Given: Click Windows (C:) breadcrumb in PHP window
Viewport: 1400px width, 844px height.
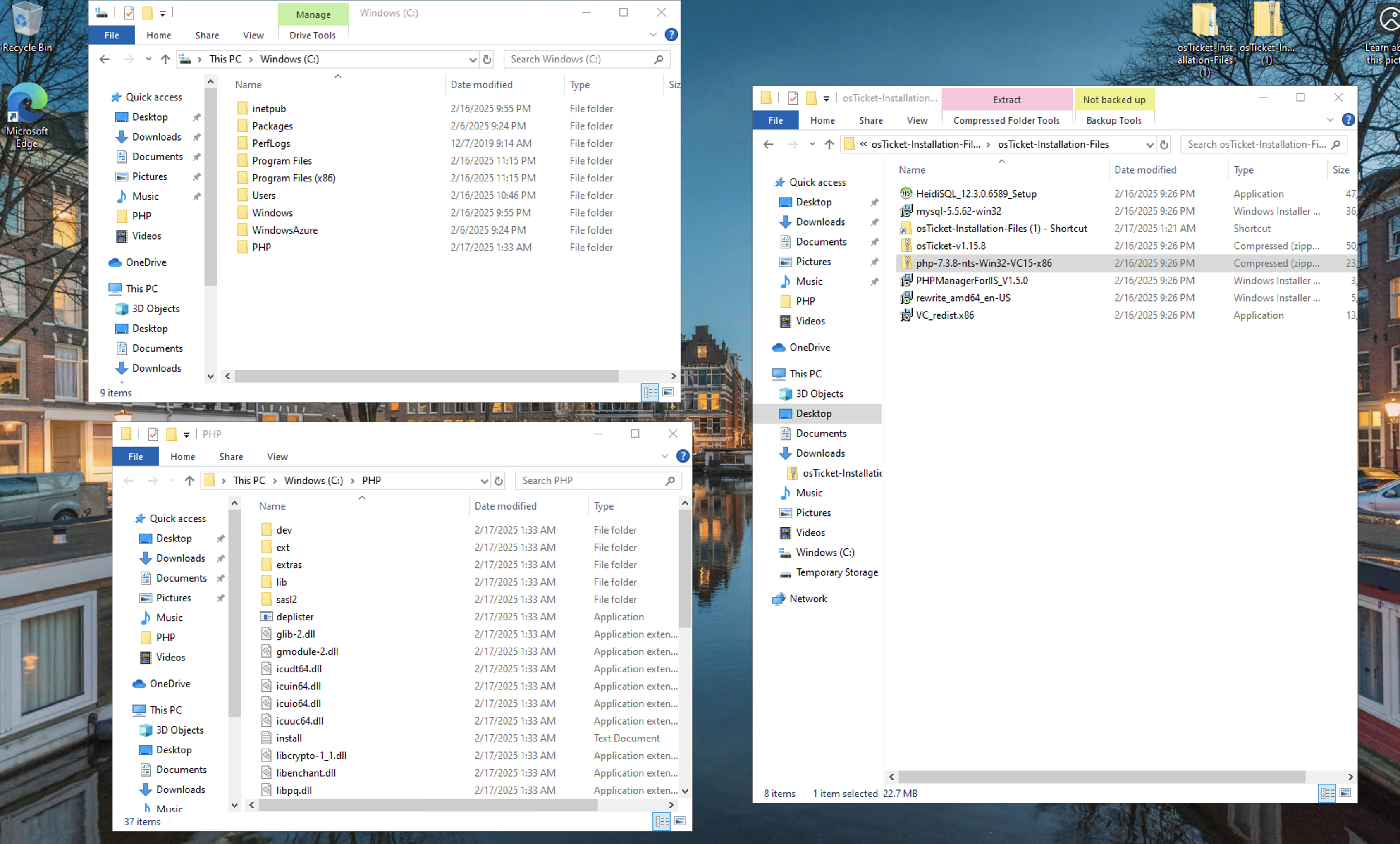Looking at the screenshot, I should (x=314, y=481).
